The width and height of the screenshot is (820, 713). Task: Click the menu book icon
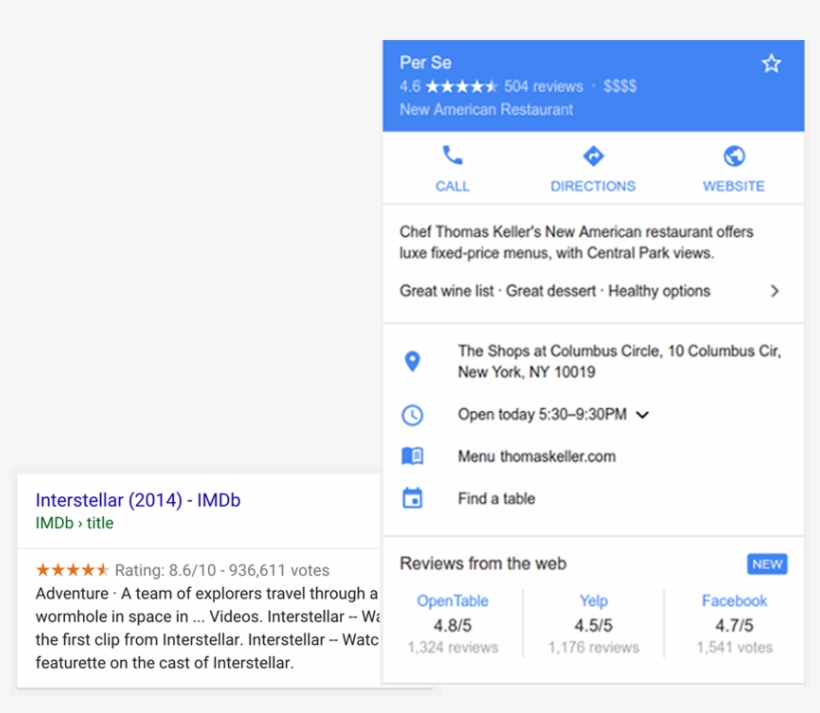click(x=412, y=456)
